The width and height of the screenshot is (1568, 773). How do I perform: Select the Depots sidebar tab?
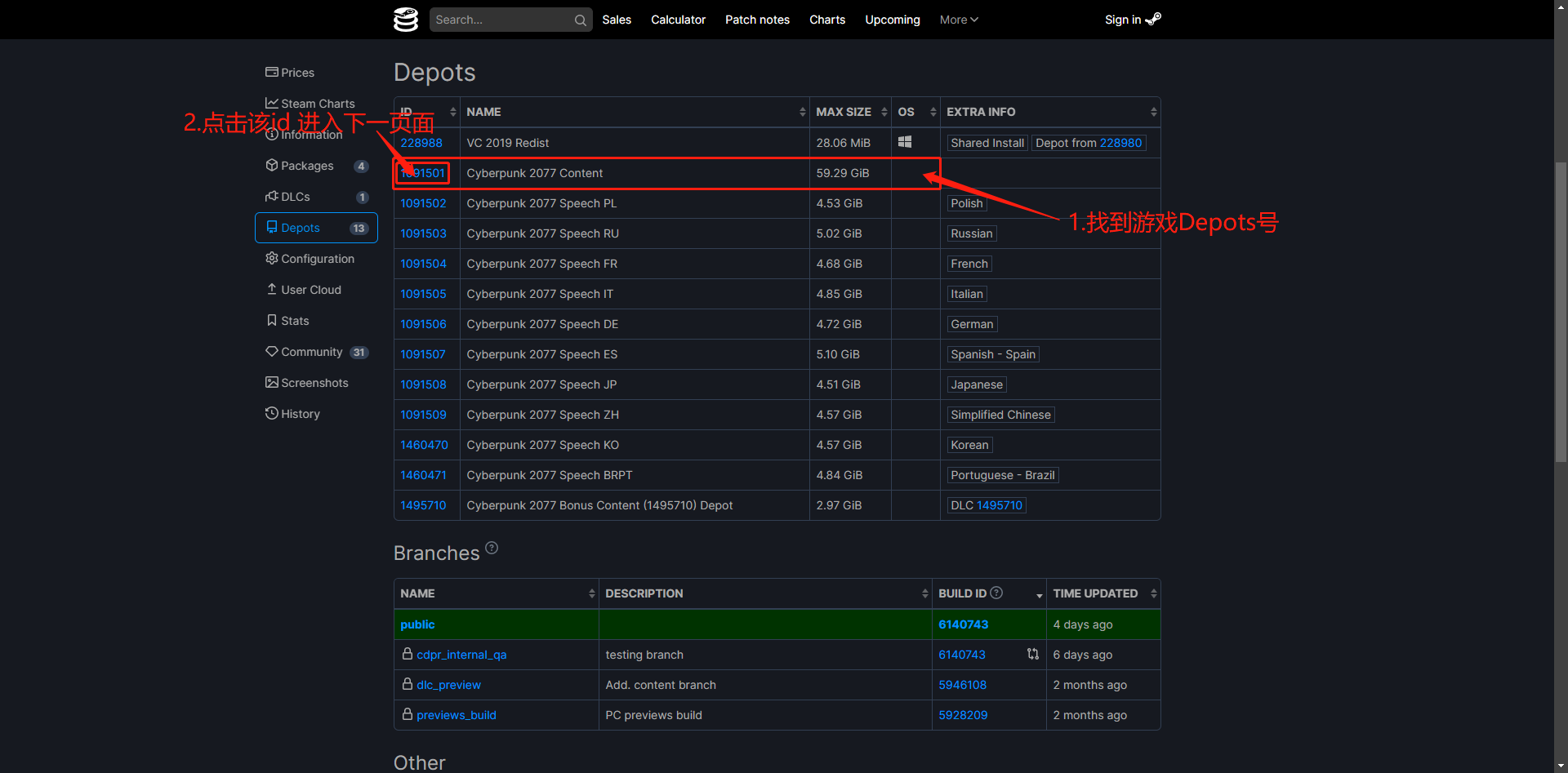coord(316,228)
